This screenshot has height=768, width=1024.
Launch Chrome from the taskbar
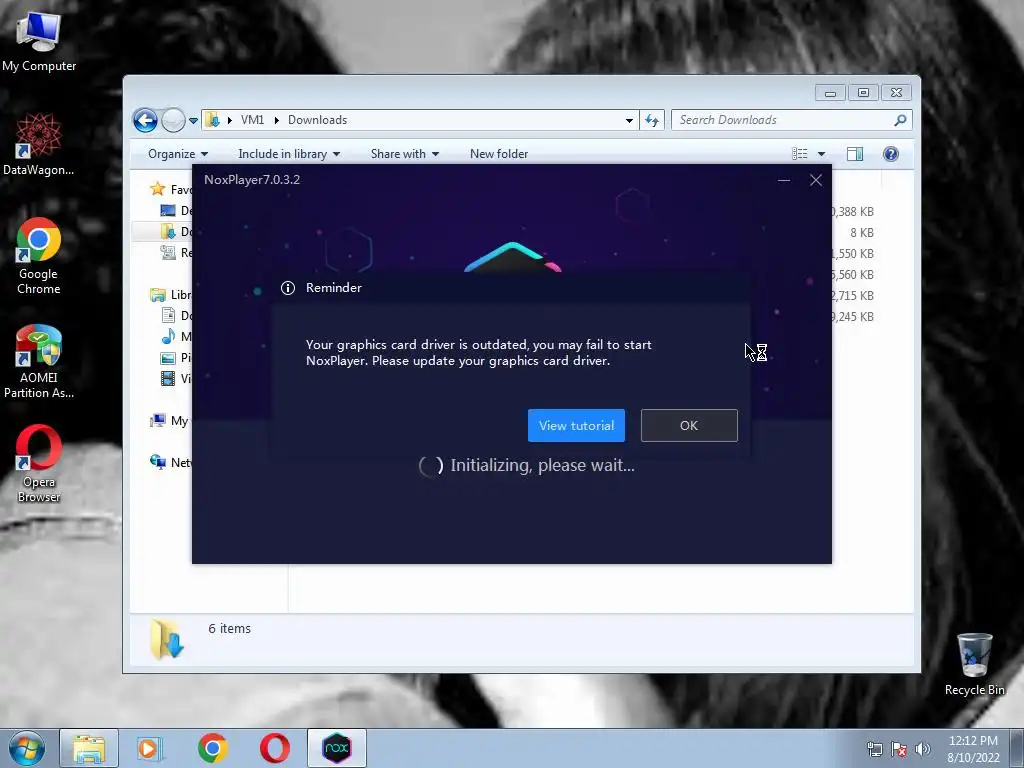click(212, 748)
